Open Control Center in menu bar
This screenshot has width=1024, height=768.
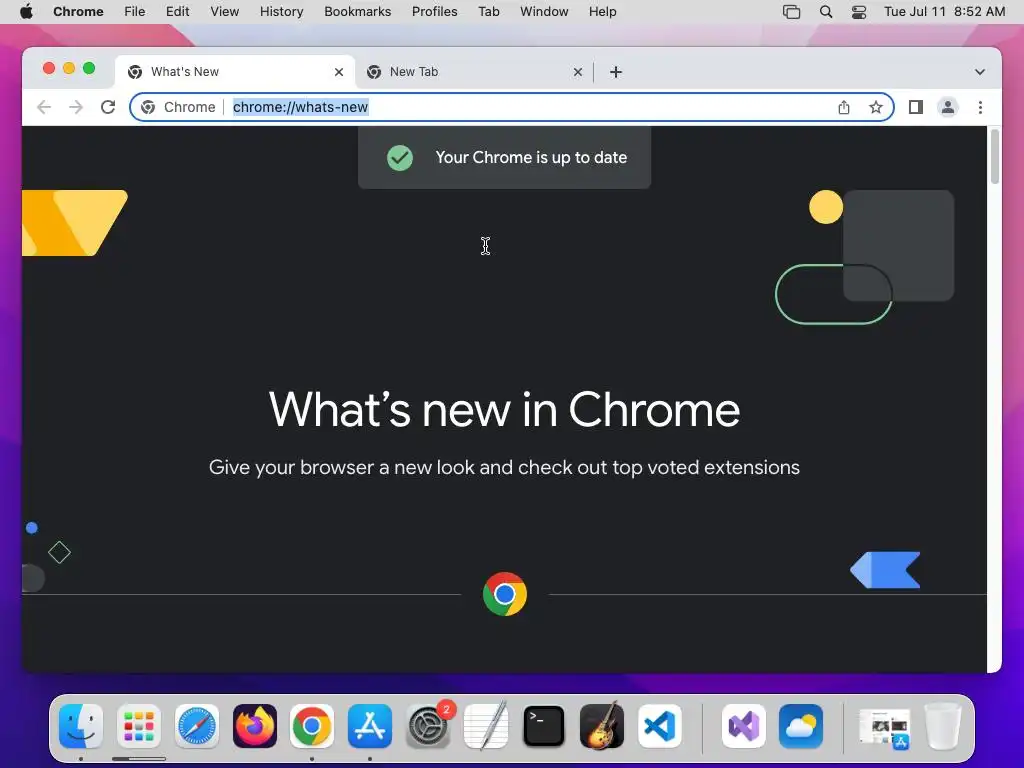tap(859, 12)
